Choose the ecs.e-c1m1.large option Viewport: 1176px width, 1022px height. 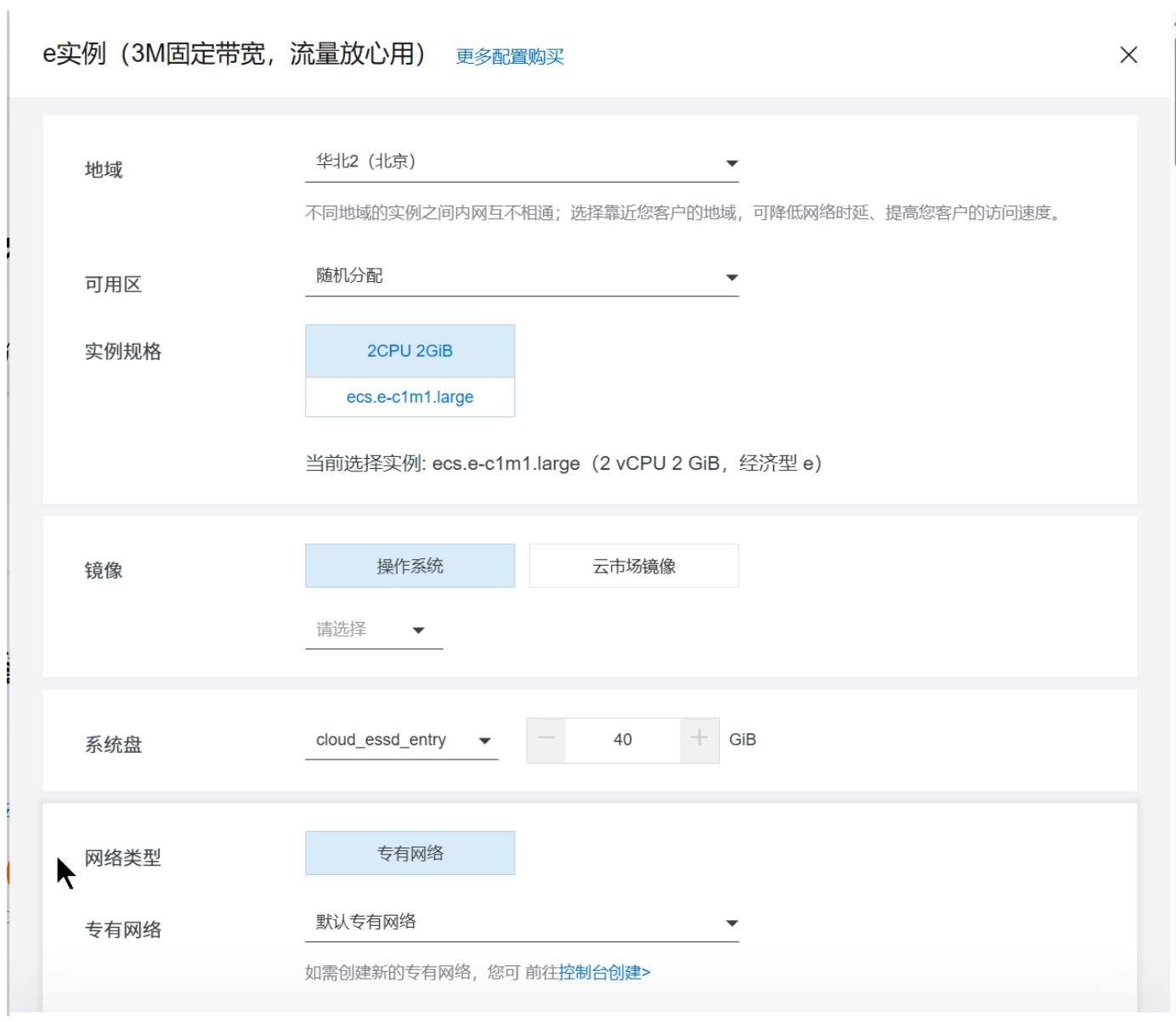[410, 397]
